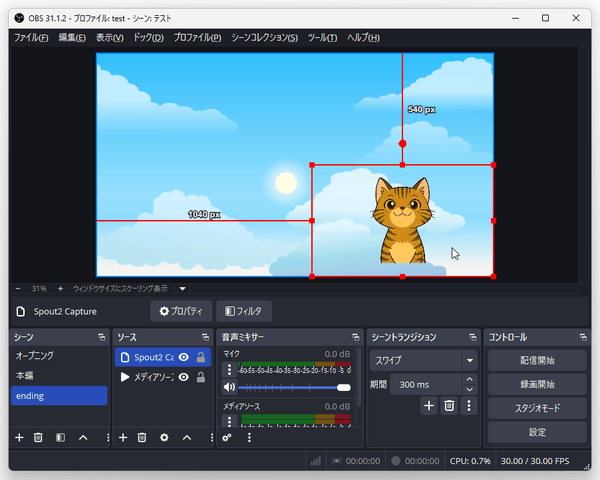Open source properties gear icon in sources toolbar
This screenshot has height=480, width=600.
[164, 437]
